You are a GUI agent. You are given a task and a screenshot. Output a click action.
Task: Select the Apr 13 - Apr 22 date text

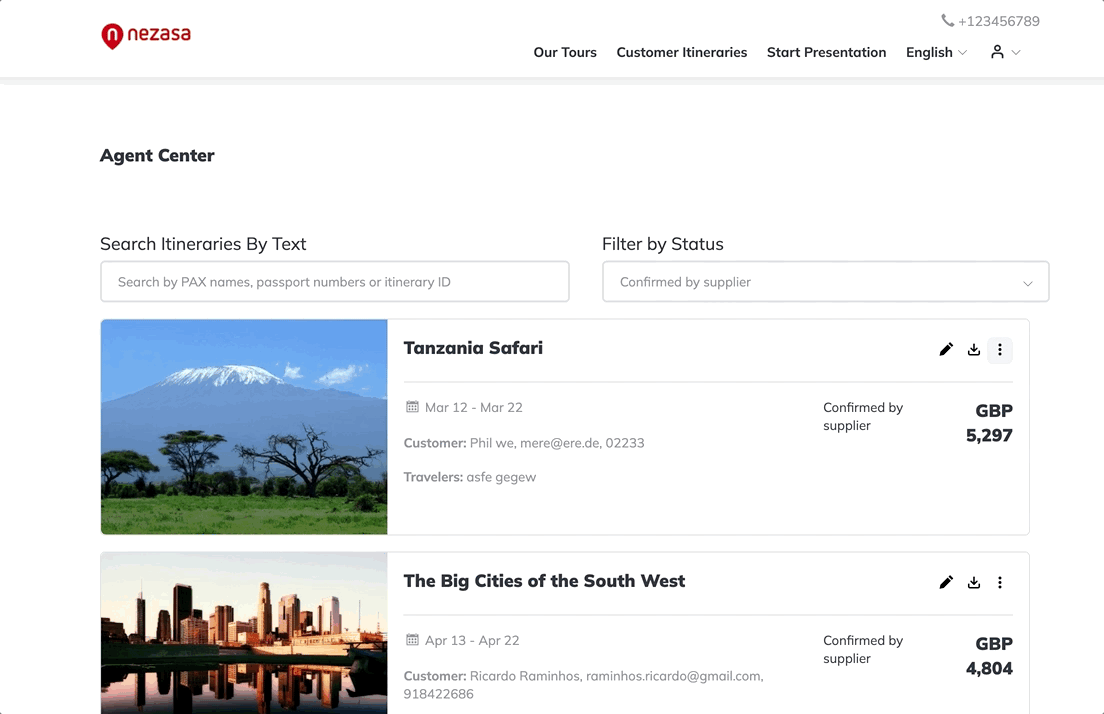(472, 640)
